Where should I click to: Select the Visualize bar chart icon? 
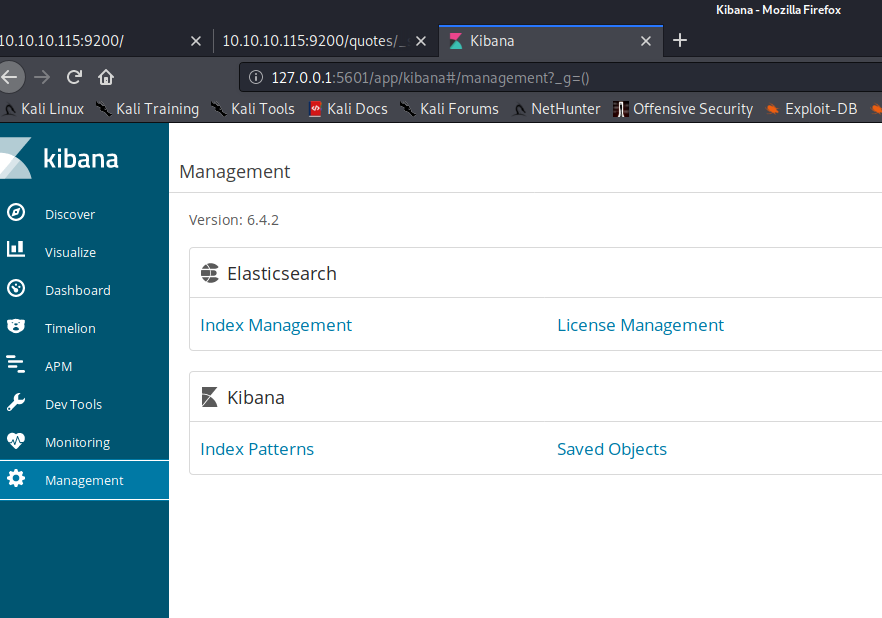(x=16, y=251)
